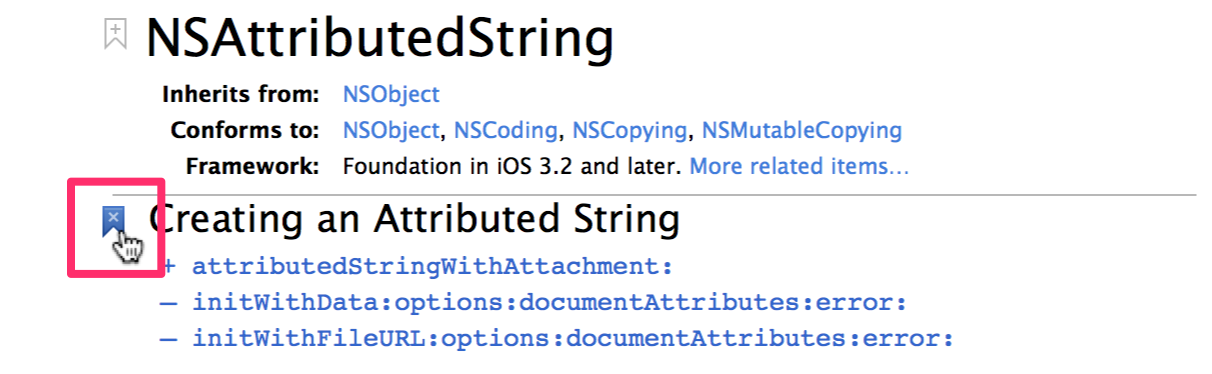The height and width of the screenshot is (374, 1212).
Task: Open initWithData:options:documentAttributes:error: method
Action: click(x=549, y=303)
